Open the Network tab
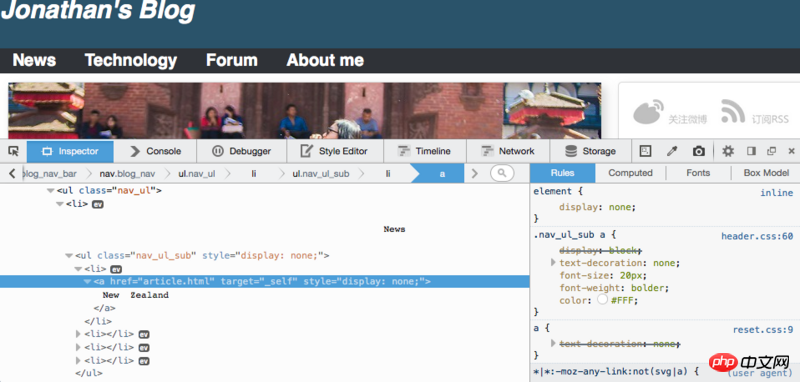 click(508, 151)
